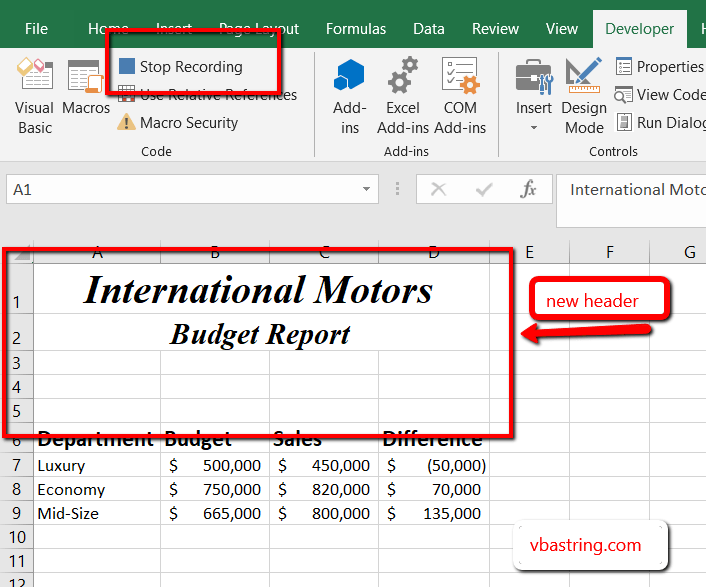The image size is (706, 587).
Task: Select column E header
Action: point(530,253)
